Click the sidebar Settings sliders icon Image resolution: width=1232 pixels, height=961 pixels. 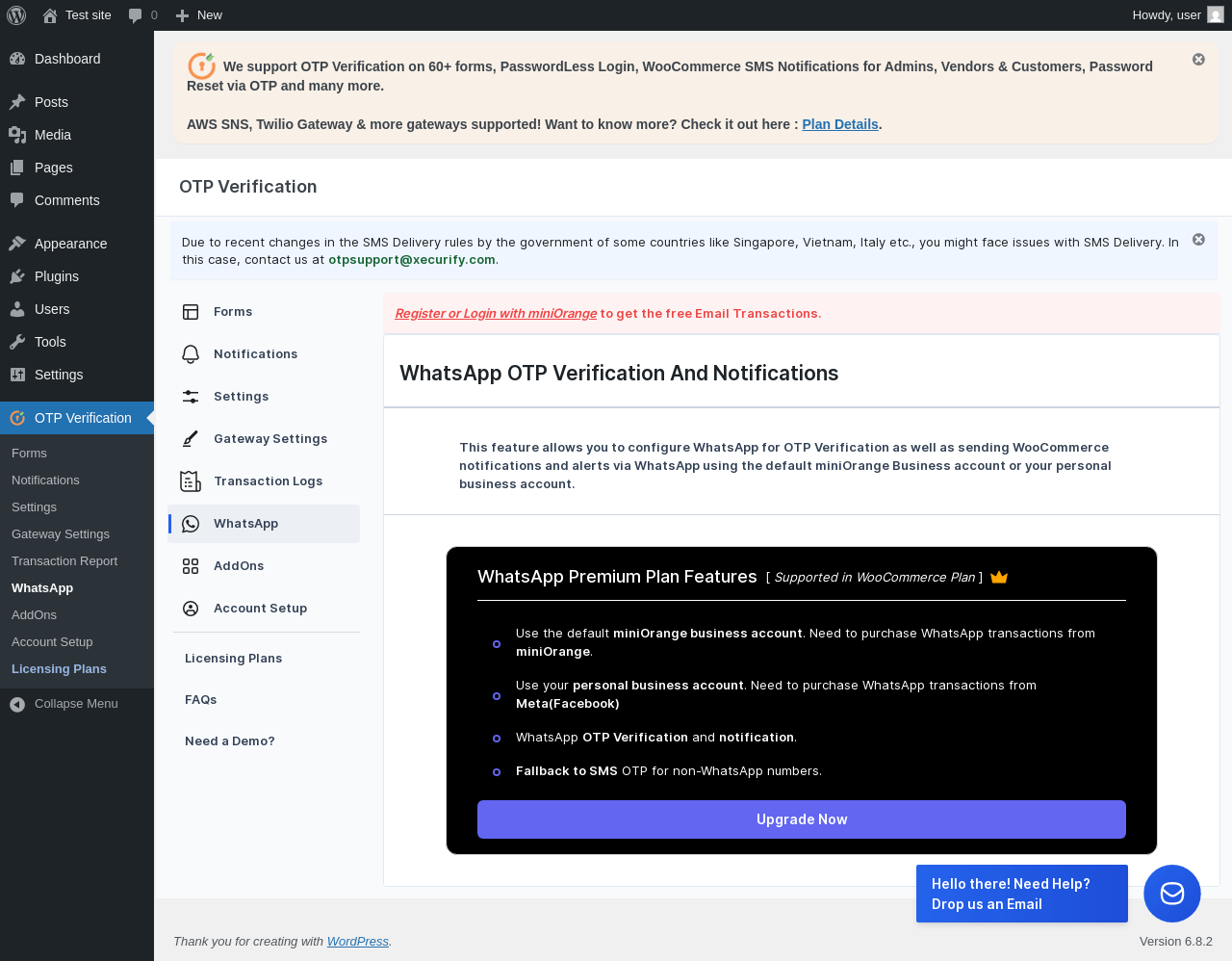pyautogui.click(x=17, y=375)
